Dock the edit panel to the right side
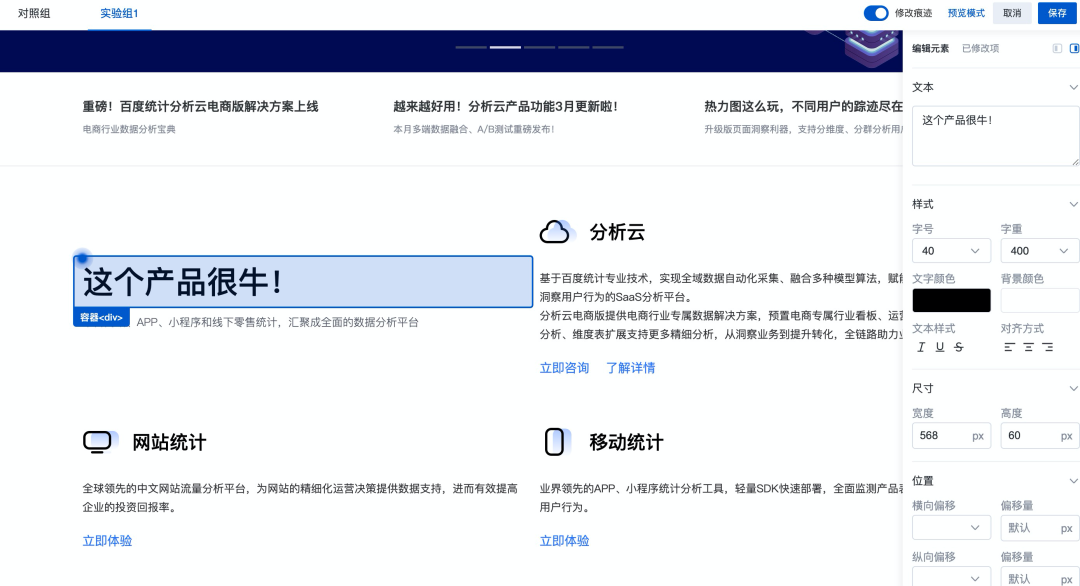The height and width of the screenshot is (586, 1080). (x=1074, y=48)
